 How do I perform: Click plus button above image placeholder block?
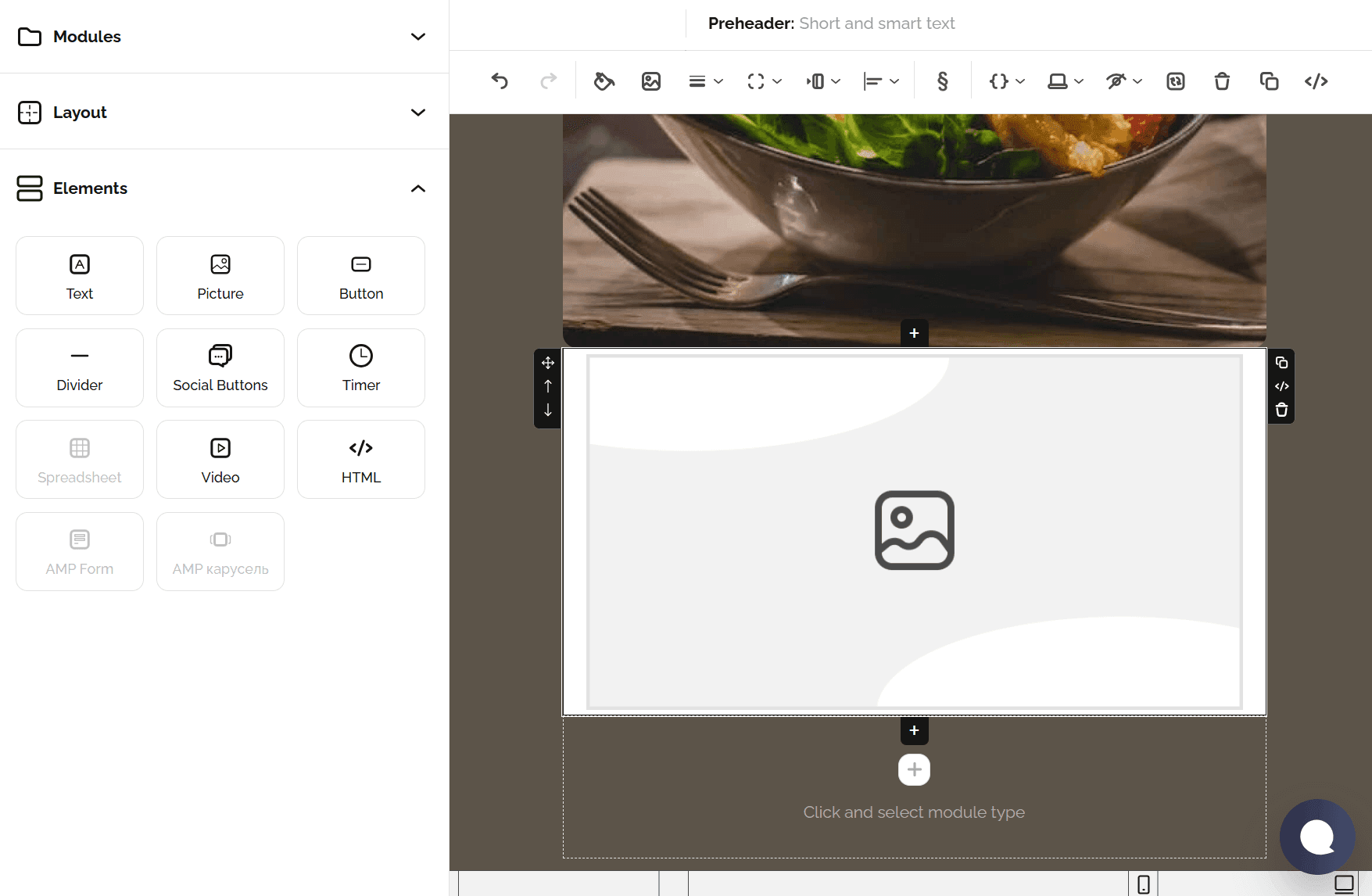pyautogui.click(x=914, y=333)
